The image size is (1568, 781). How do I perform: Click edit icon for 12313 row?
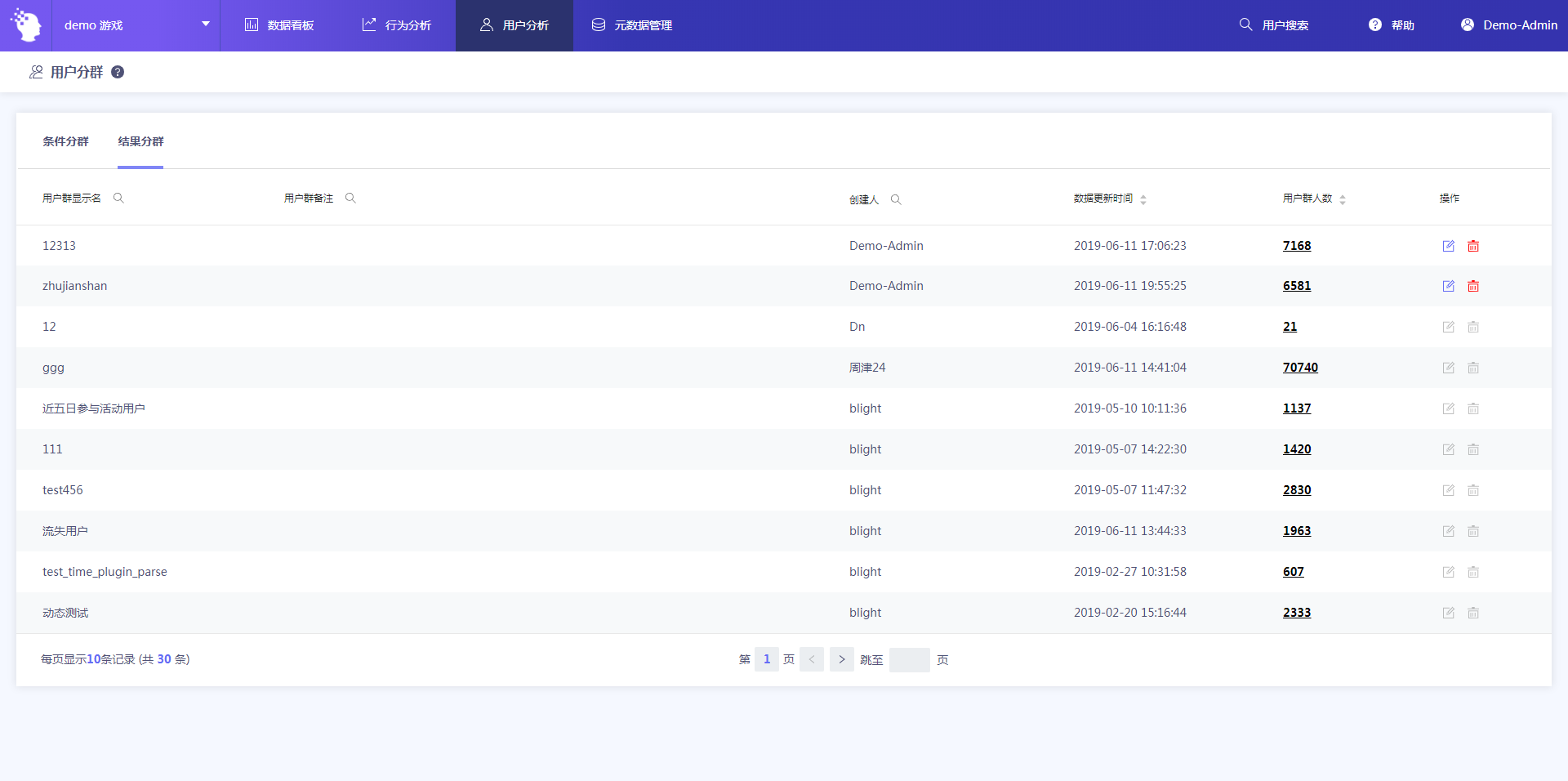pyautogui.click(x=1448, y=246)
